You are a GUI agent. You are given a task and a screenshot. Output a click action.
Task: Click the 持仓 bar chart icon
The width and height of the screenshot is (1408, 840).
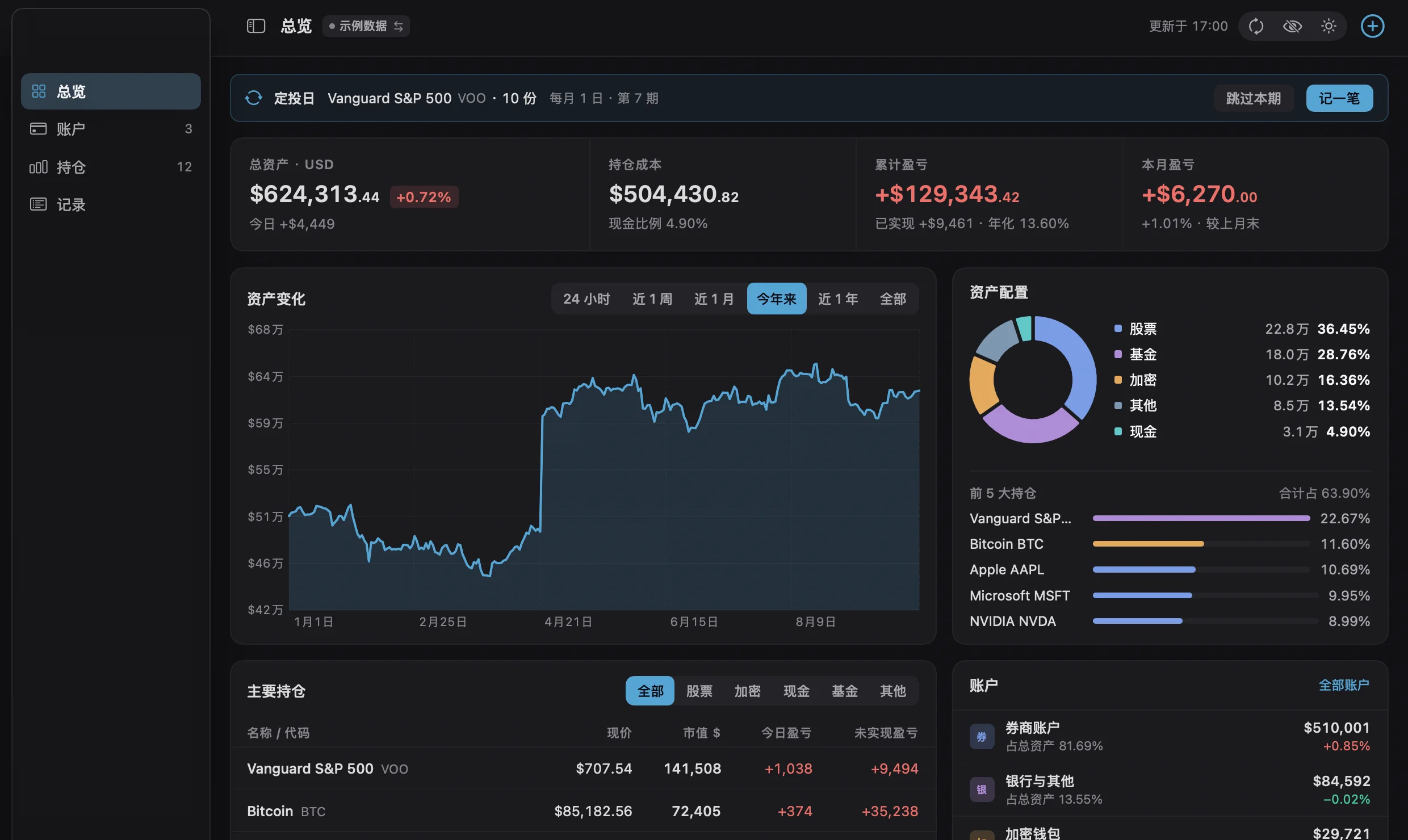(x=38, y=167)
